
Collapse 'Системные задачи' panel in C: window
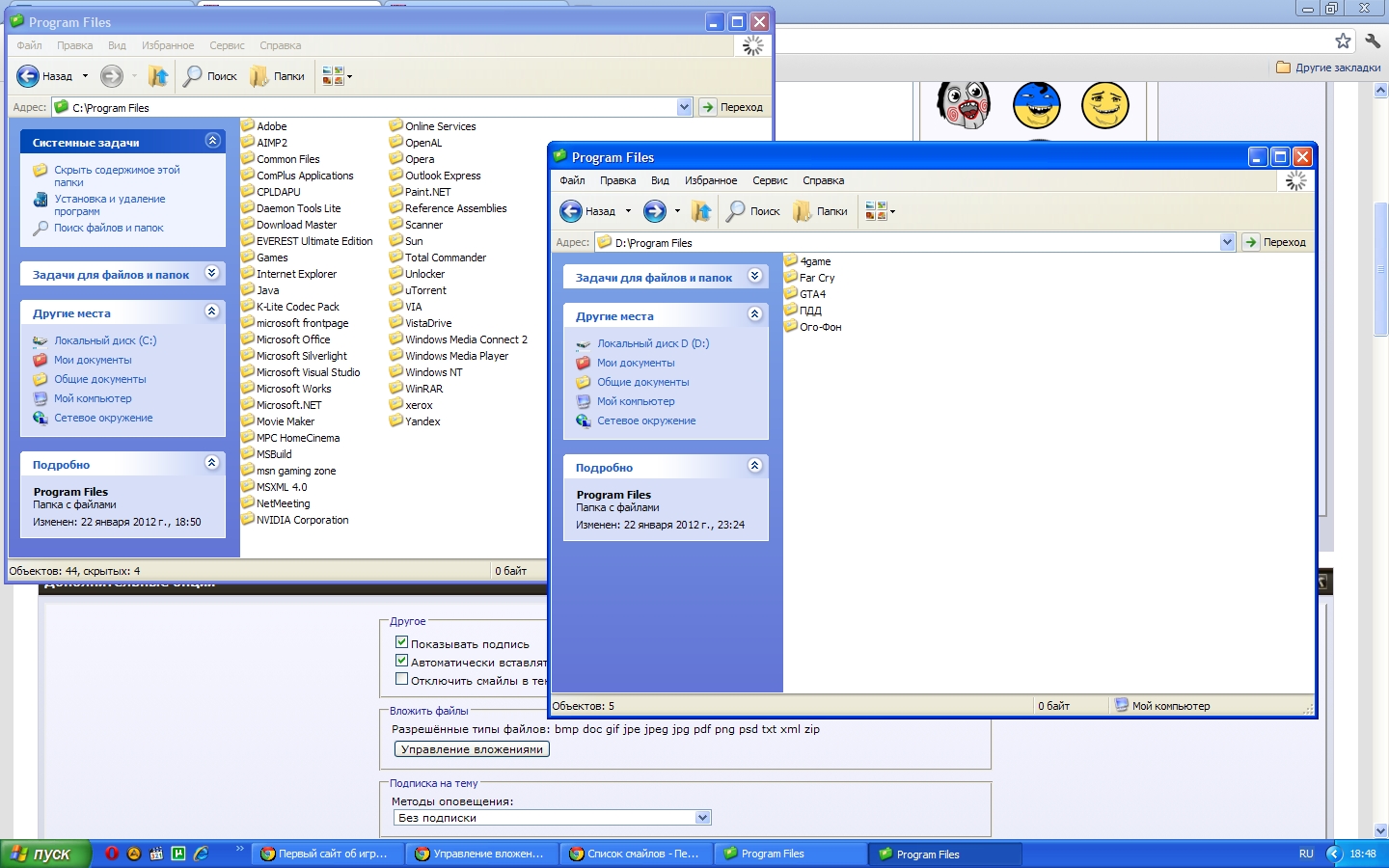point(212,141)
